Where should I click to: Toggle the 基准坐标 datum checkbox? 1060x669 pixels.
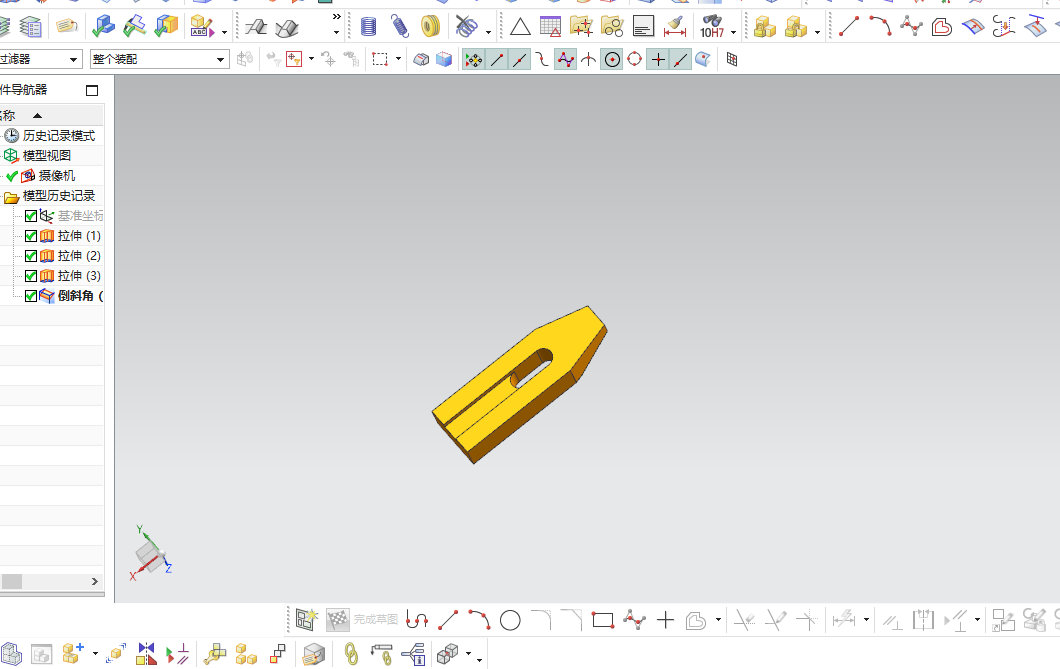tap(31, 216)
